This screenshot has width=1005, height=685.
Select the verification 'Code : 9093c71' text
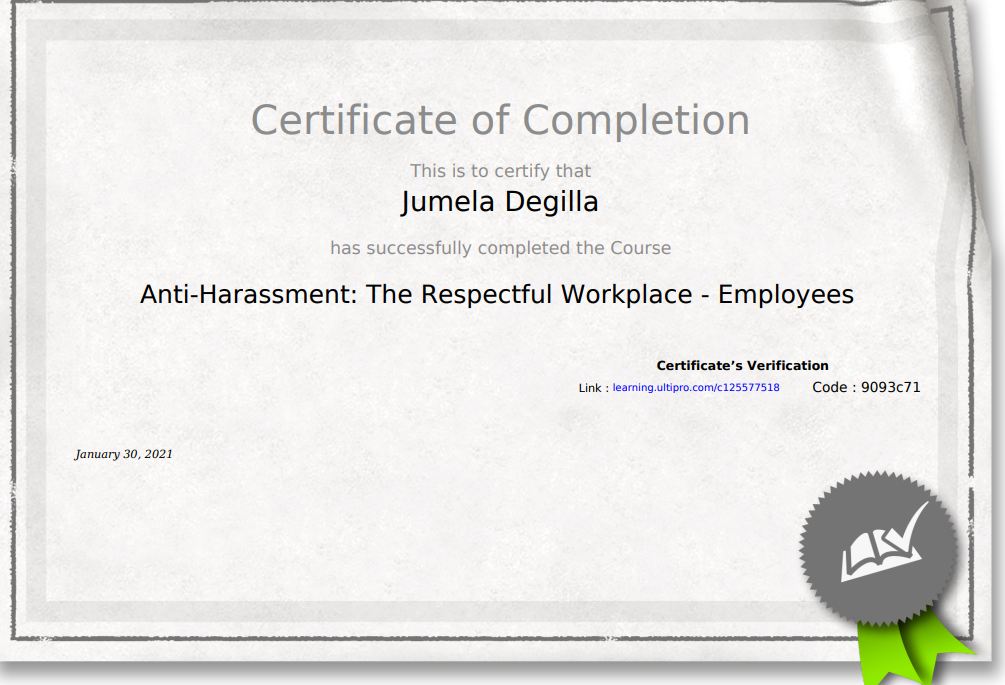(x=866, y=387)
